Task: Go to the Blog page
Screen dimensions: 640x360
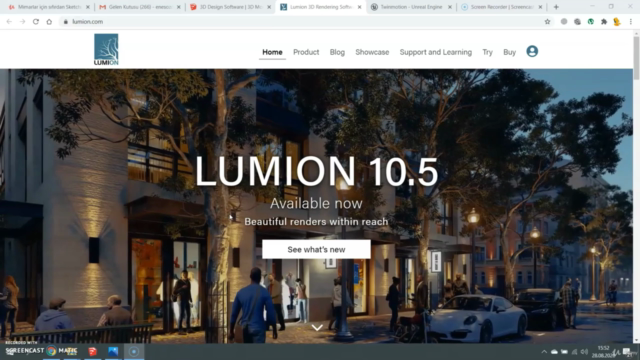Action: 337,52
